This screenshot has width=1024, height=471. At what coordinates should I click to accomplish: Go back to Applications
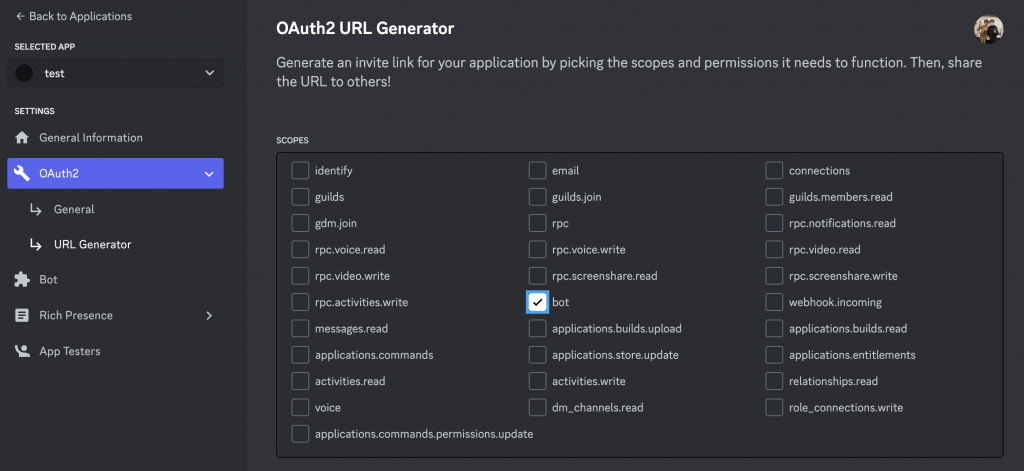(74, 16)
